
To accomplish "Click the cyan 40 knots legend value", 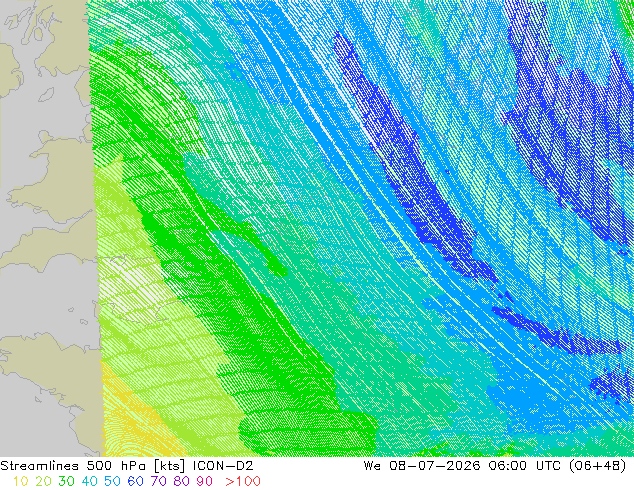I will click(89, 482).
